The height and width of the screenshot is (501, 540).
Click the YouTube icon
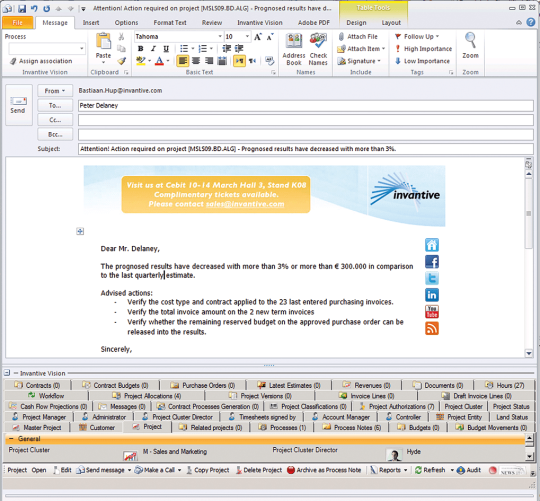pyautogui.click(x=432, y=312)
